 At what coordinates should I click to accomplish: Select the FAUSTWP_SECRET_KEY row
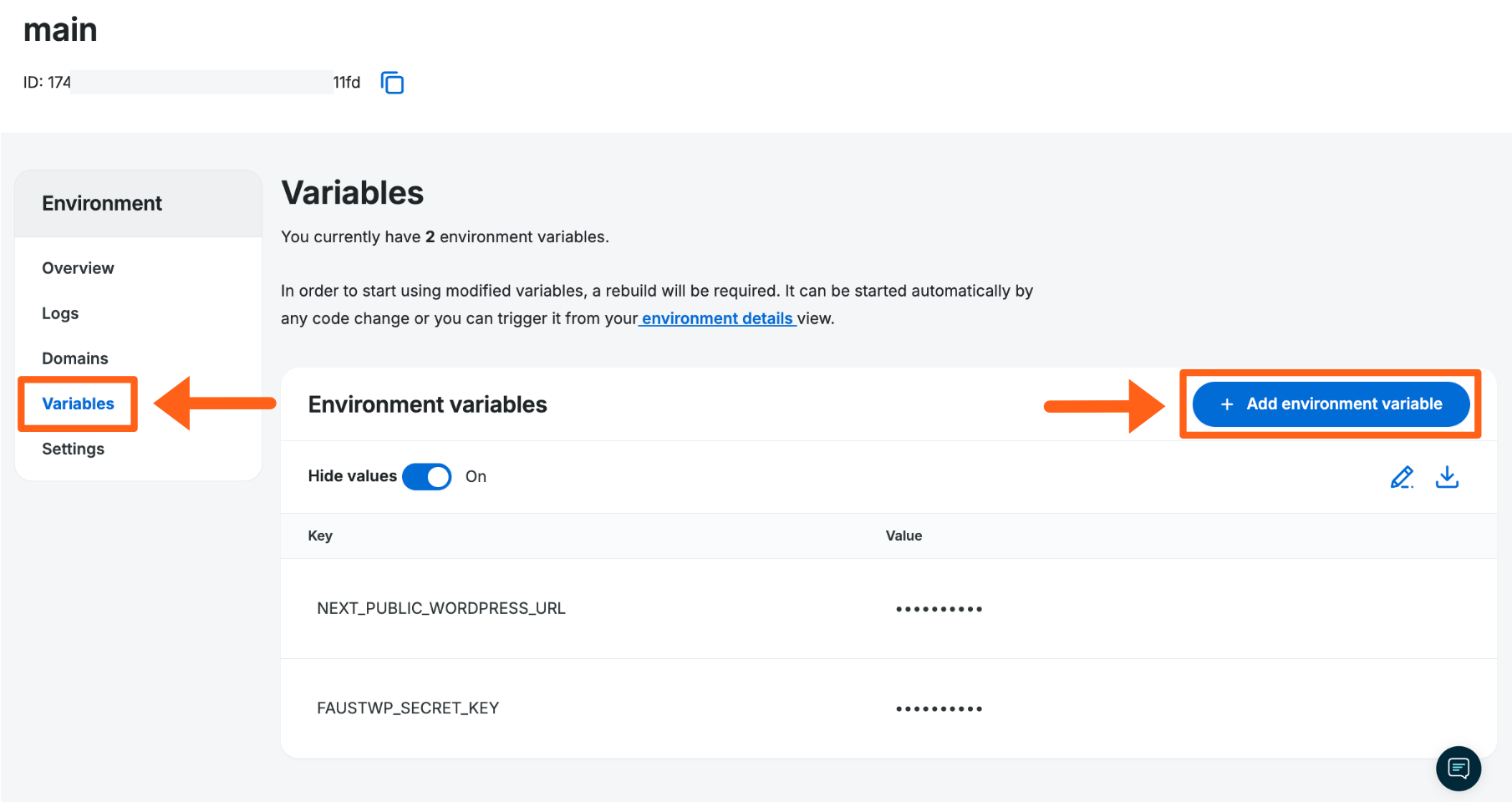[408, 708]
